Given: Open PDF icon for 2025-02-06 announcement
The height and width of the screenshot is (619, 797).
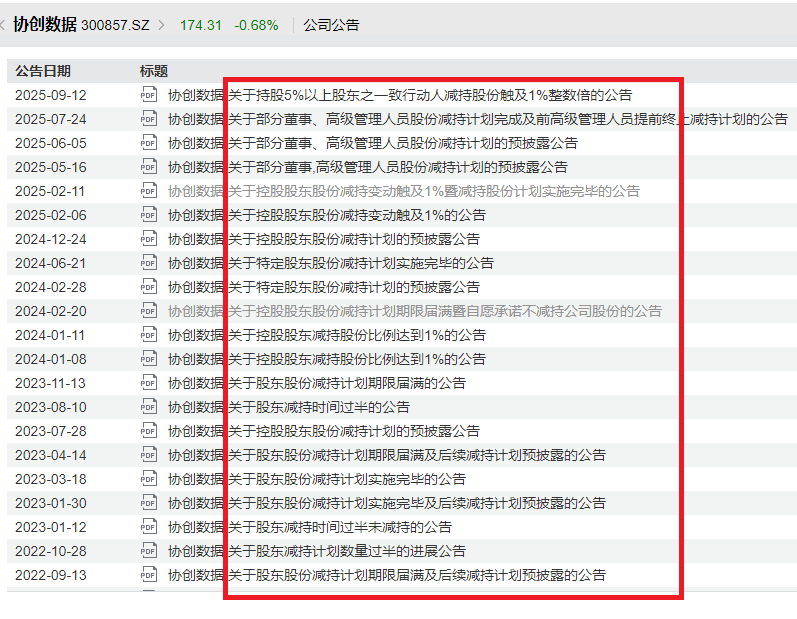Looking at the screenshot, I should click(x=149, y=214).
